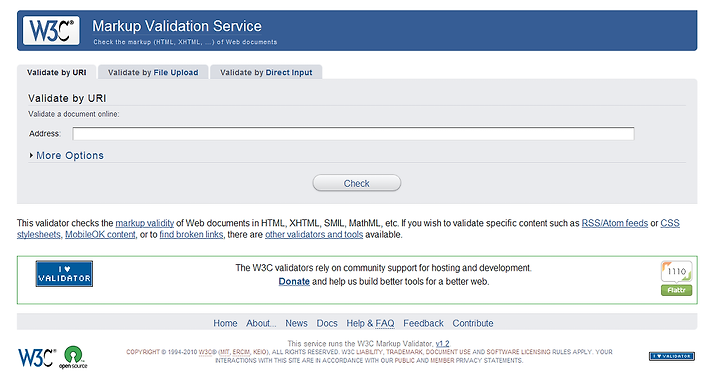The height and width of the screenshot is (383, 720).
Task: Click the public privacy link in footer
Action: click(405, 361)
